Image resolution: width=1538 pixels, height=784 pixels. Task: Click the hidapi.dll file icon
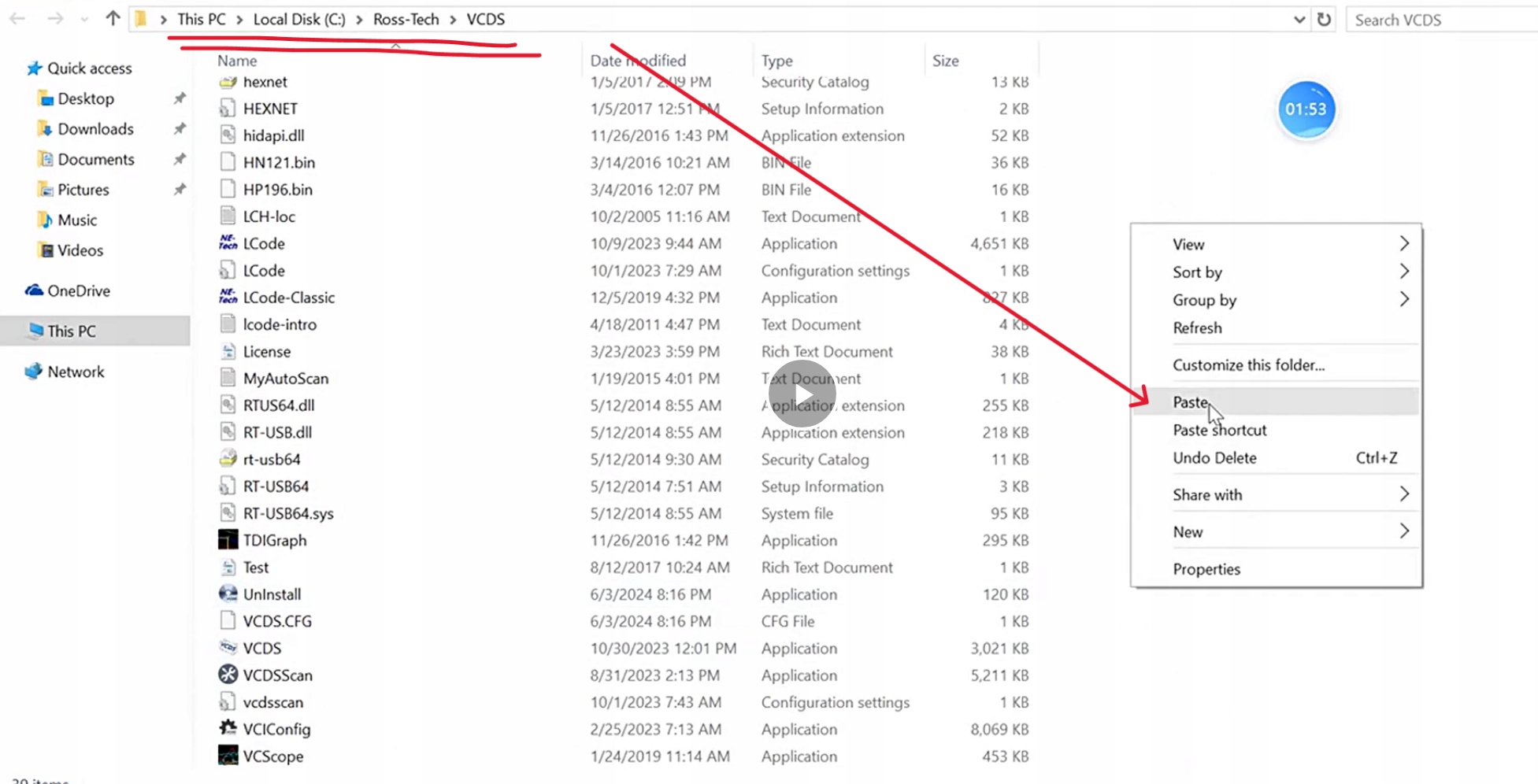pyautogui.click(x=228, y=135)
